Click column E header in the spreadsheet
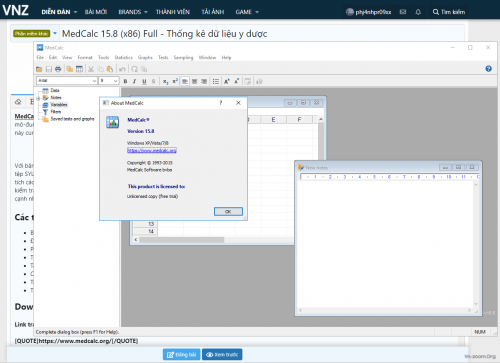Image resolution: width=500 pixels, height=363 pixels. pyautogui.click(x=273, y=120)
